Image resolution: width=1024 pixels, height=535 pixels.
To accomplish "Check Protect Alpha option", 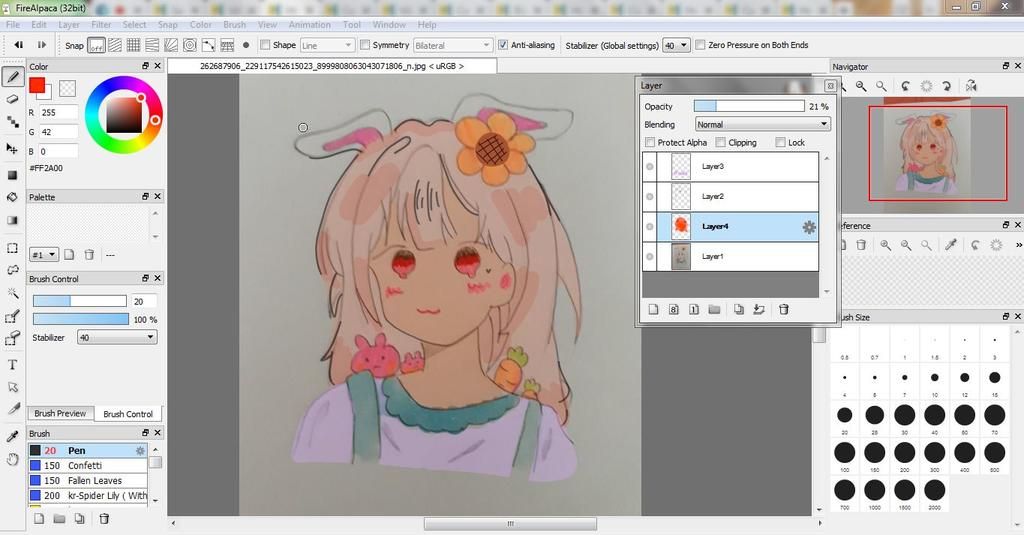I will 650,142.
